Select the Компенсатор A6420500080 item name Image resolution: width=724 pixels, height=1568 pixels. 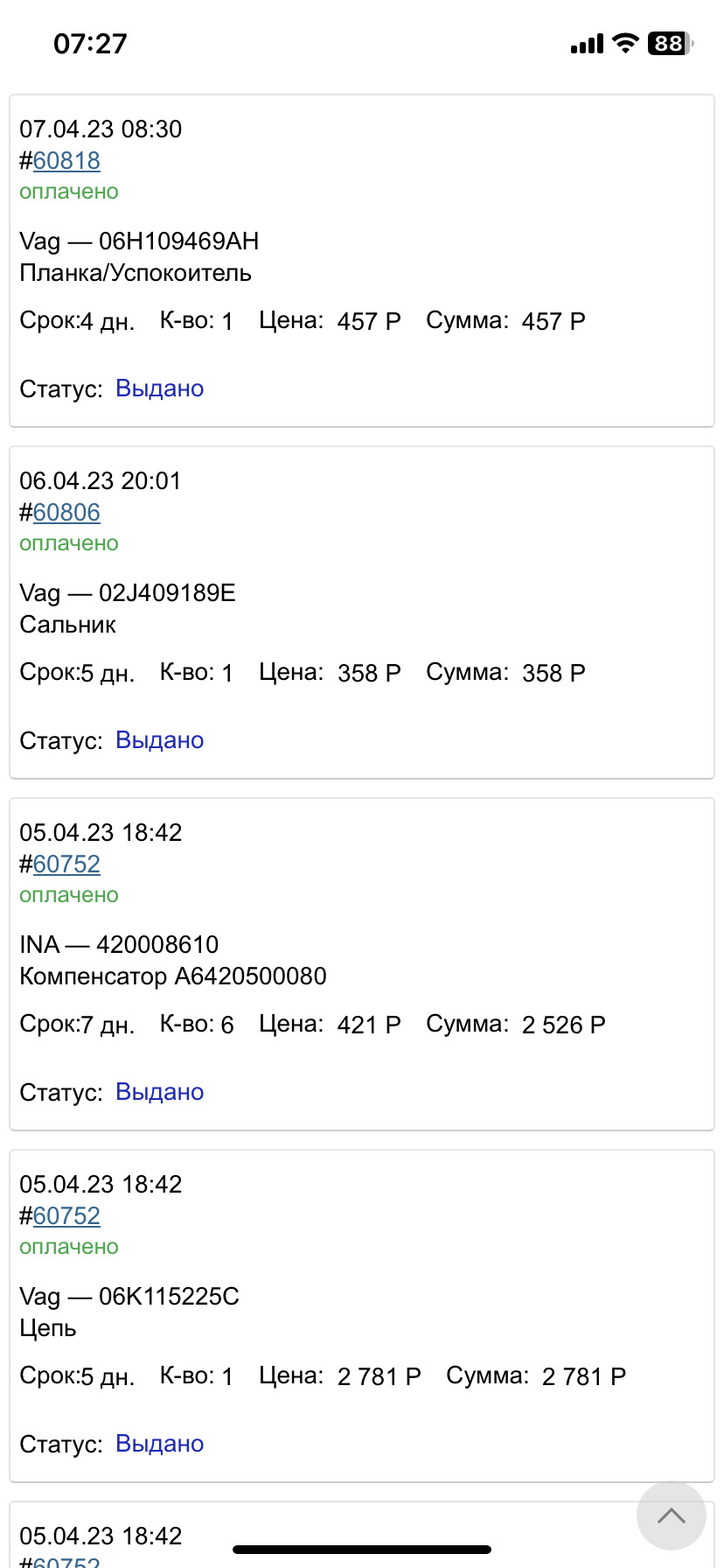[x=172, y=976]
